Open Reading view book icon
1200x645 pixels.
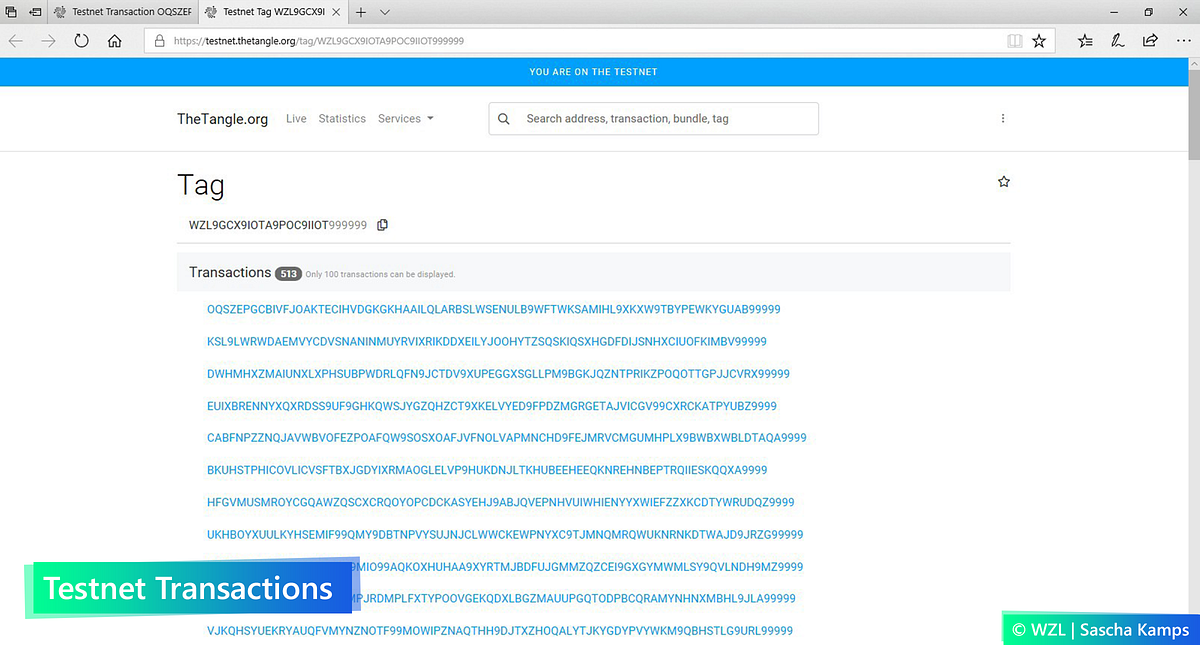click(1015, 41)
